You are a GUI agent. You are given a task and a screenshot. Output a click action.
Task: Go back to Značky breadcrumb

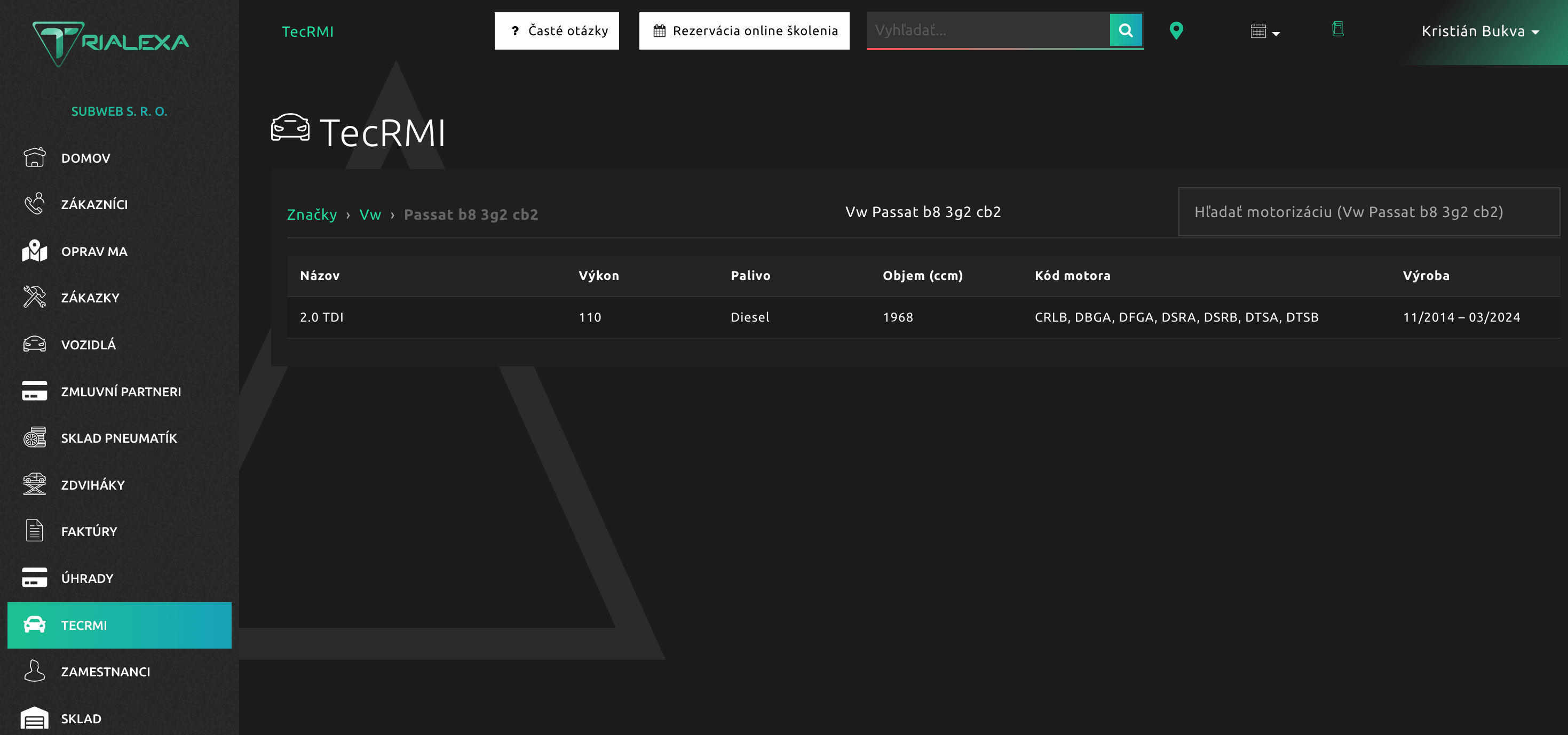pyautogui.click(x=312, y=215)
